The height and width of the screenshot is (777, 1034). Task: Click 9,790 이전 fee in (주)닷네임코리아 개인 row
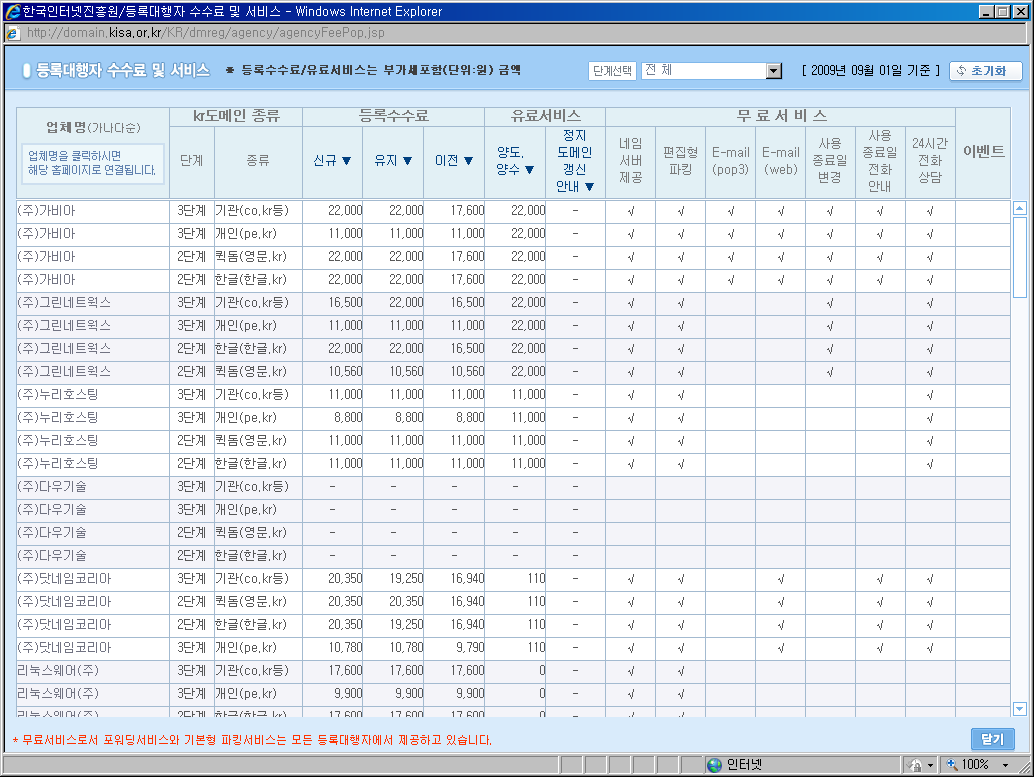[470, 648]
